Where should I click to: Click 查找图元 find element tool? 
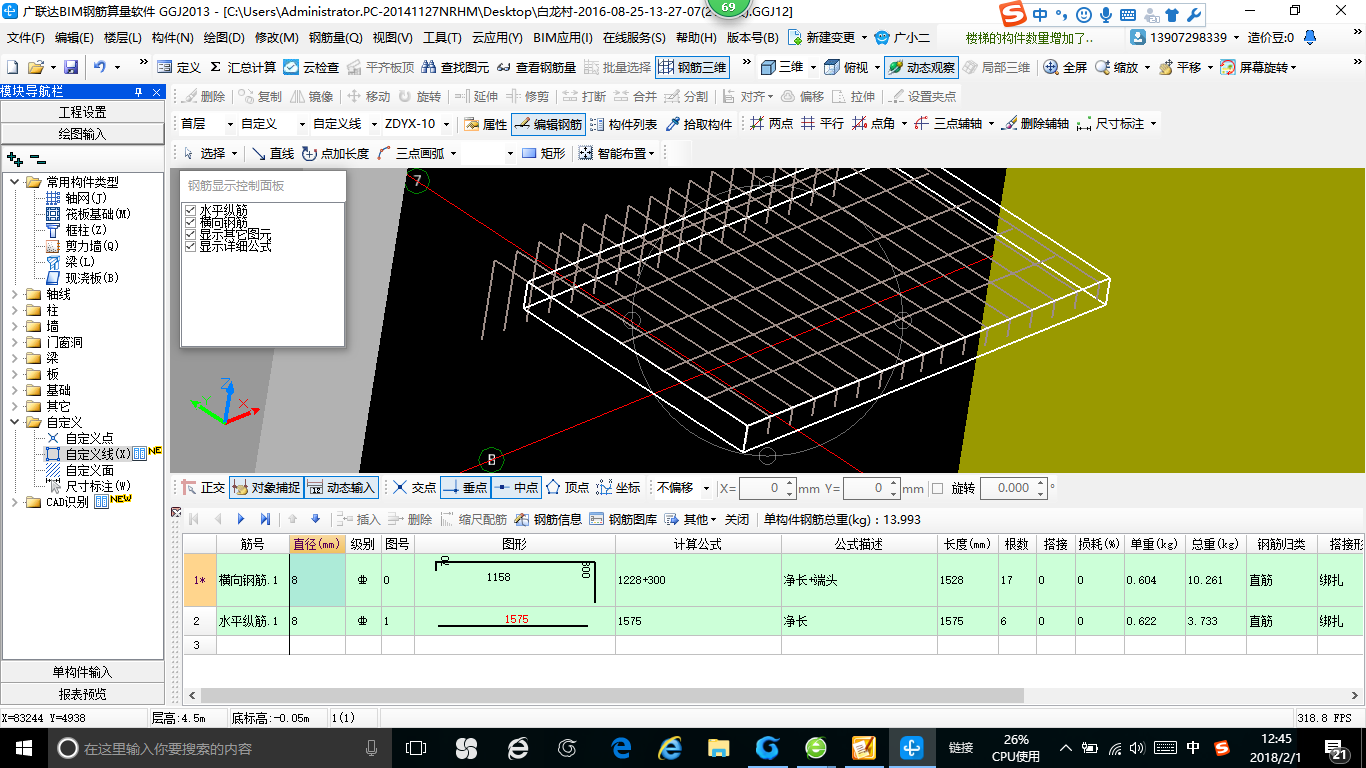455,67
